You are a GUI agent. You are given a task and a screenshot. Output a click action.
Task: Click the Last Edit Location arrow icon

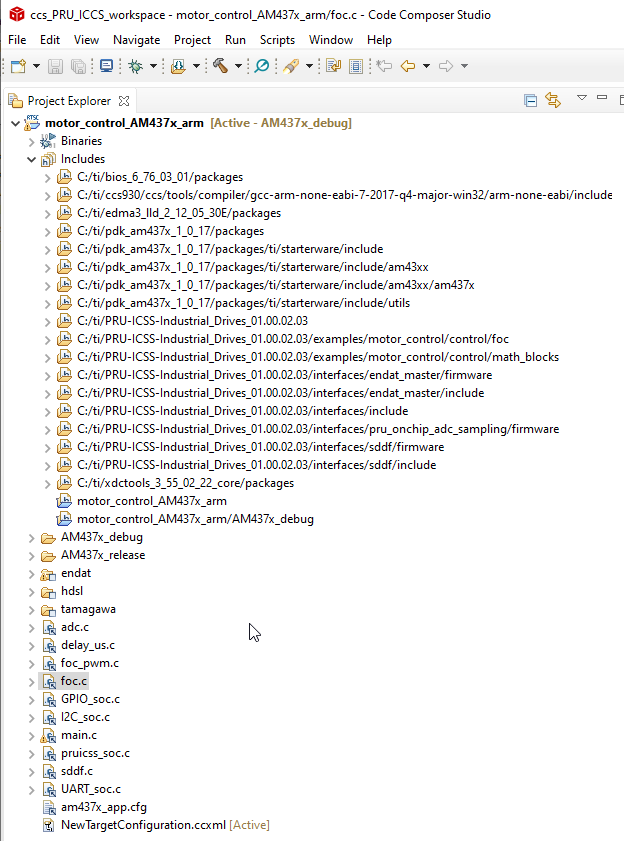point(384,66)
